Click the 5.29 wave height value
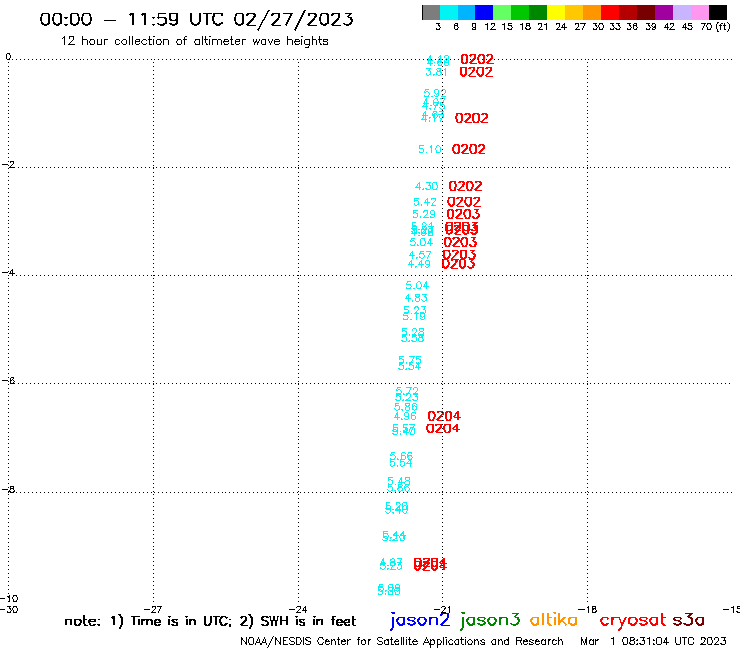This screenshot has width=740, height=650. 424,214
